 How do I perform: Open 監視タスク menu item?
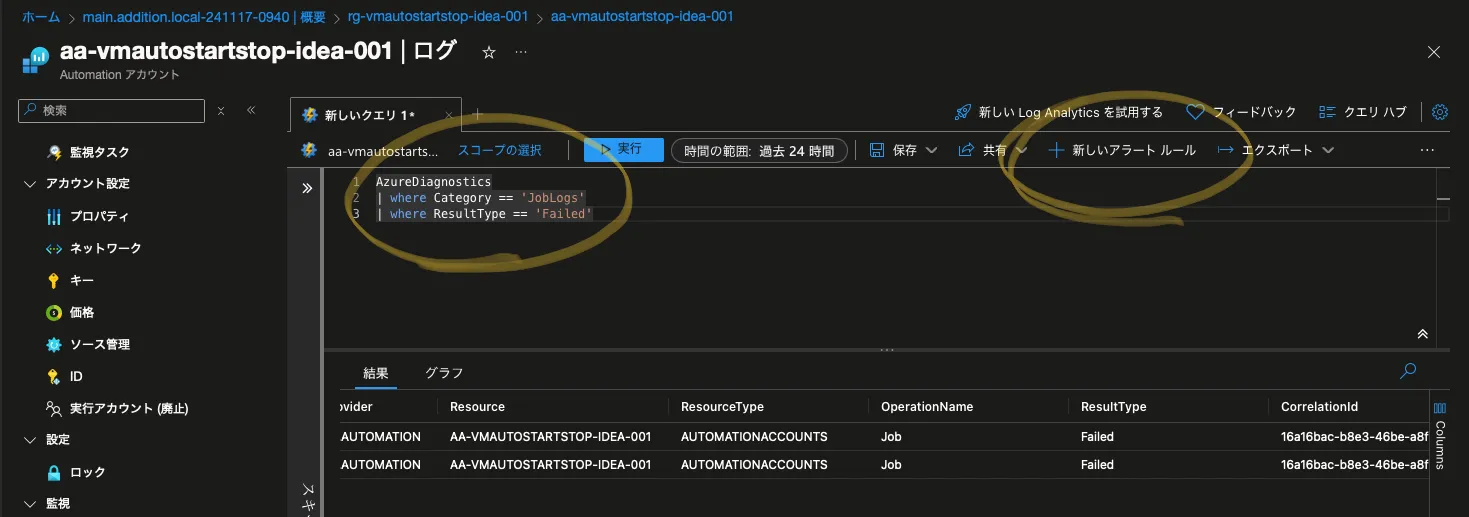point(88,152)
